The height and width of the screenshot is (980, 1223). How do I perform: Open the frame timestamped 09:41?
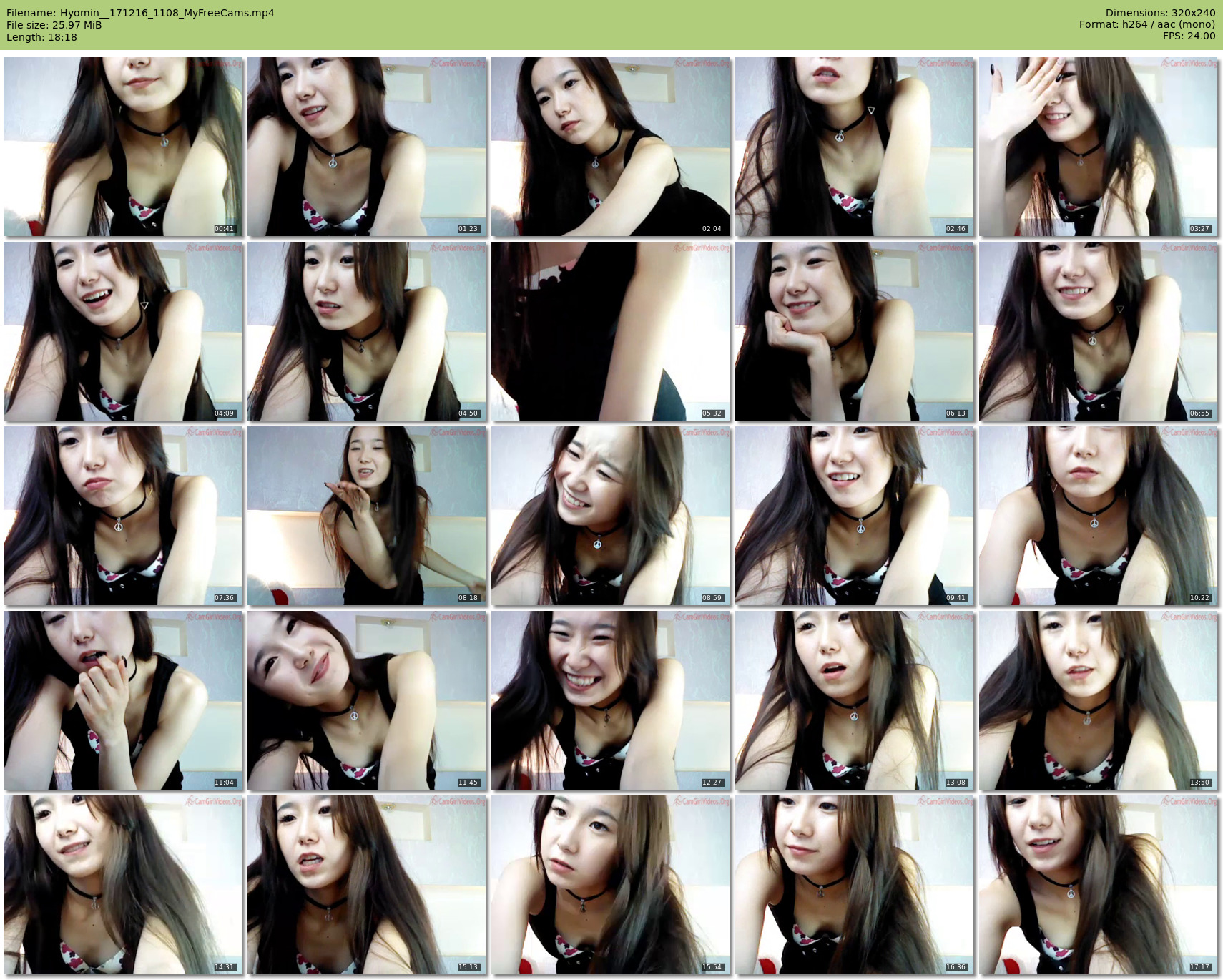pos(855,516)
